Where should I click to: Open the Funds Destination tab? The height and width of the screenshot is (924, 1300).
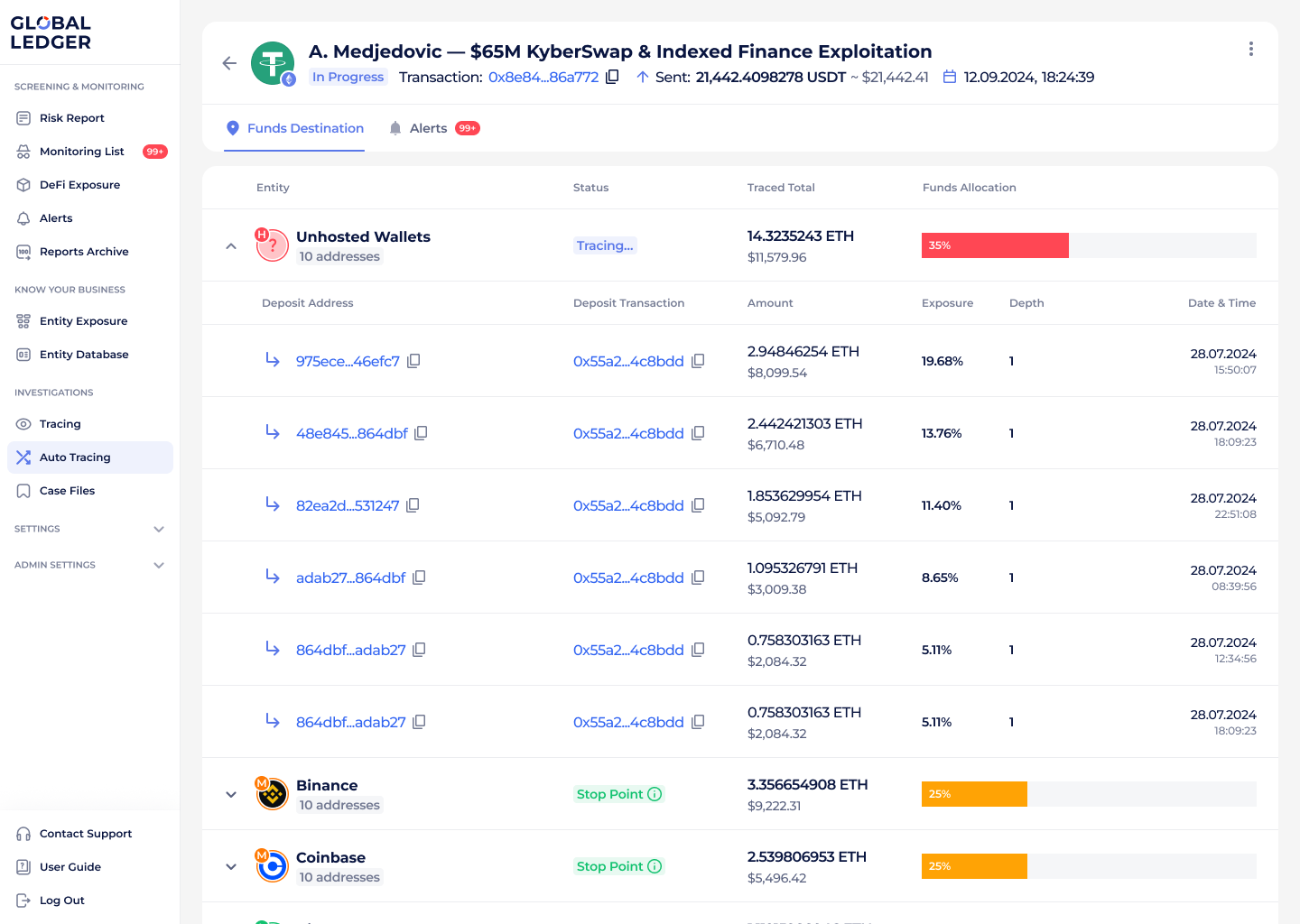click(x=305, y=128)
